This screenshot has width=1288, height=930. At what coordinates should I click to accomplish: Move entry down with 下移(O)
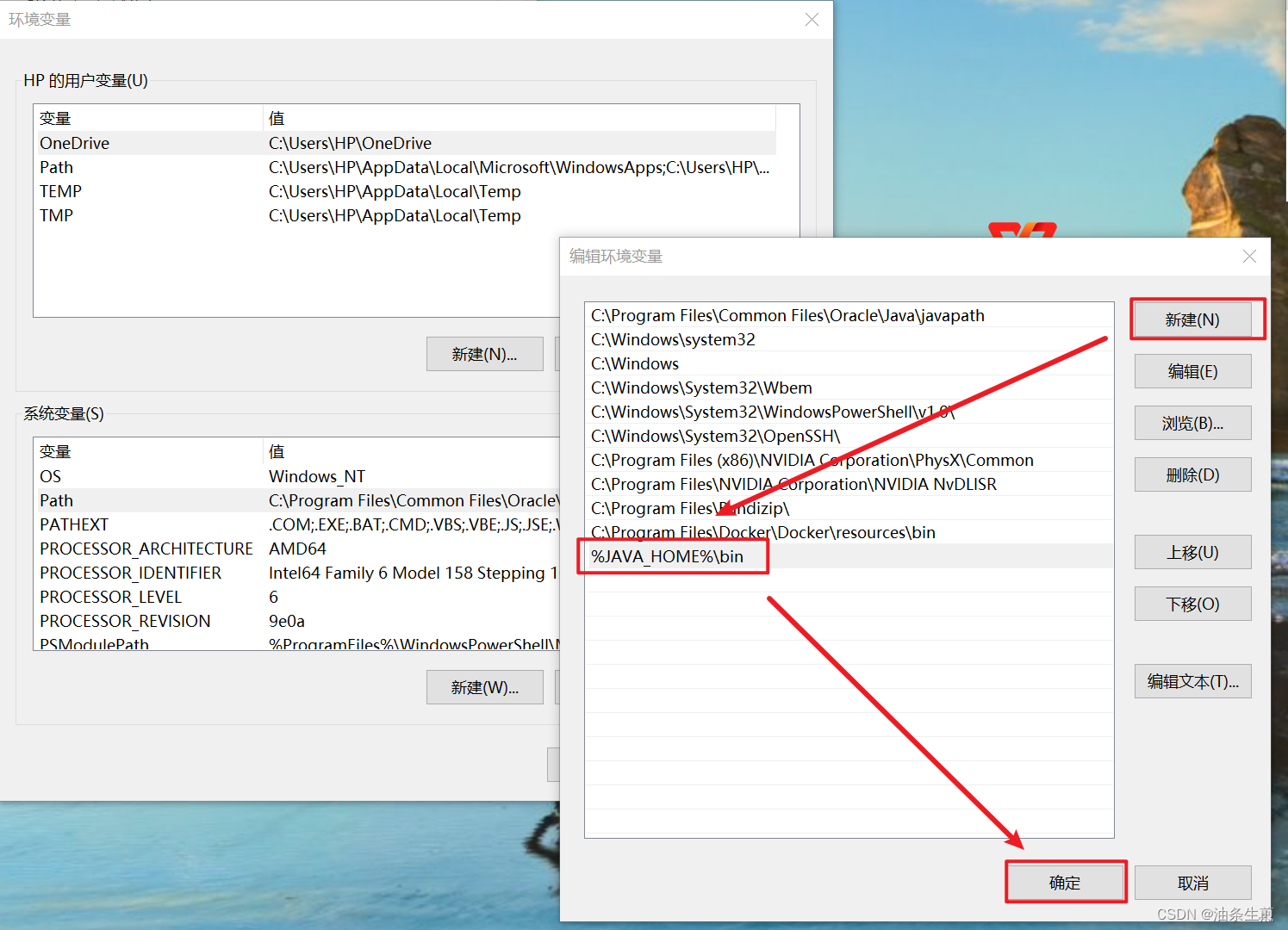click(1192, 604)
